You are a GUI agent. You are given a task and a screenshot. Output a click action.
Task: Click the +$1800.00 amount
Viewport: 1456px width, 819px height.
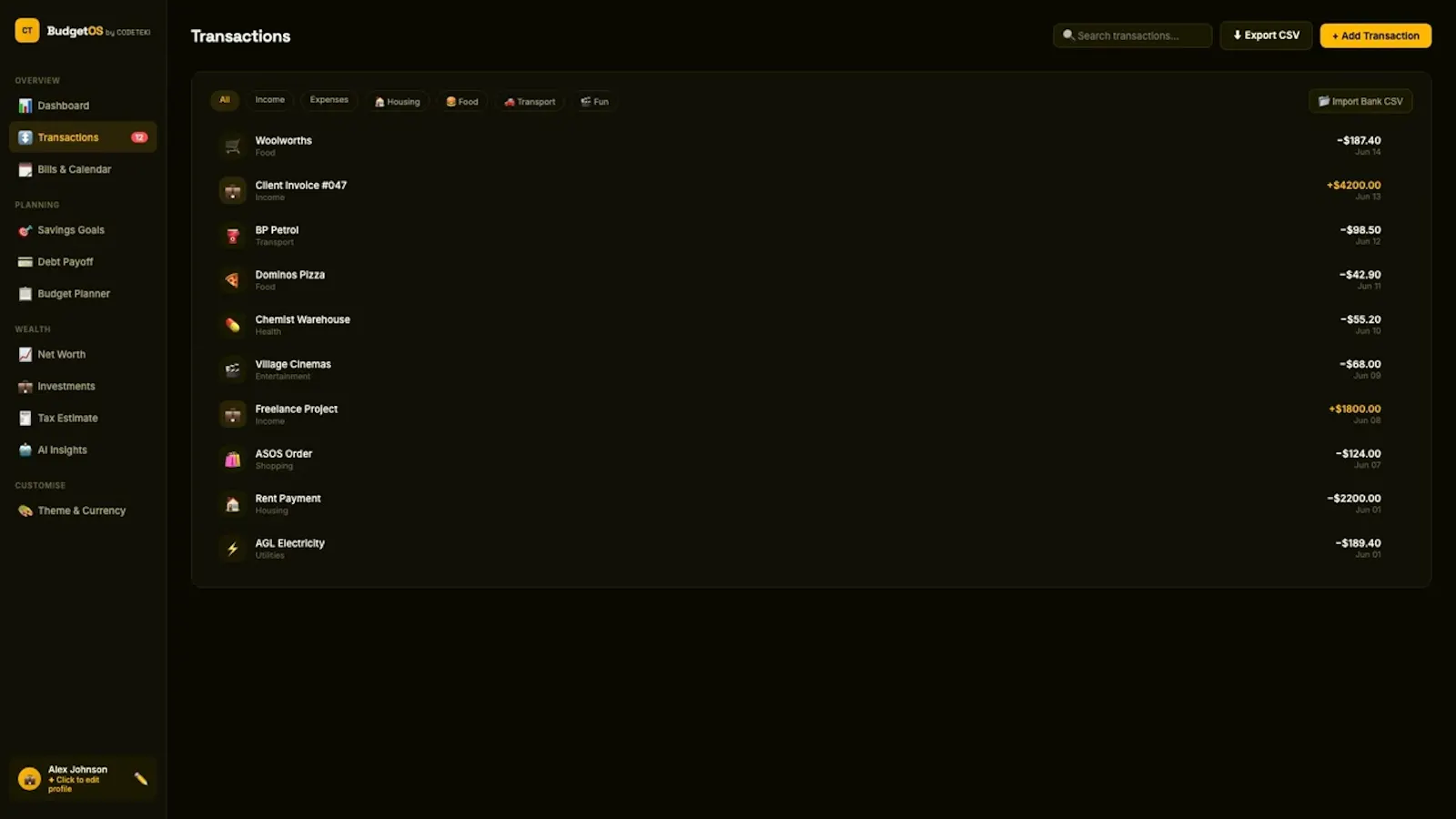coord(1354,409)
